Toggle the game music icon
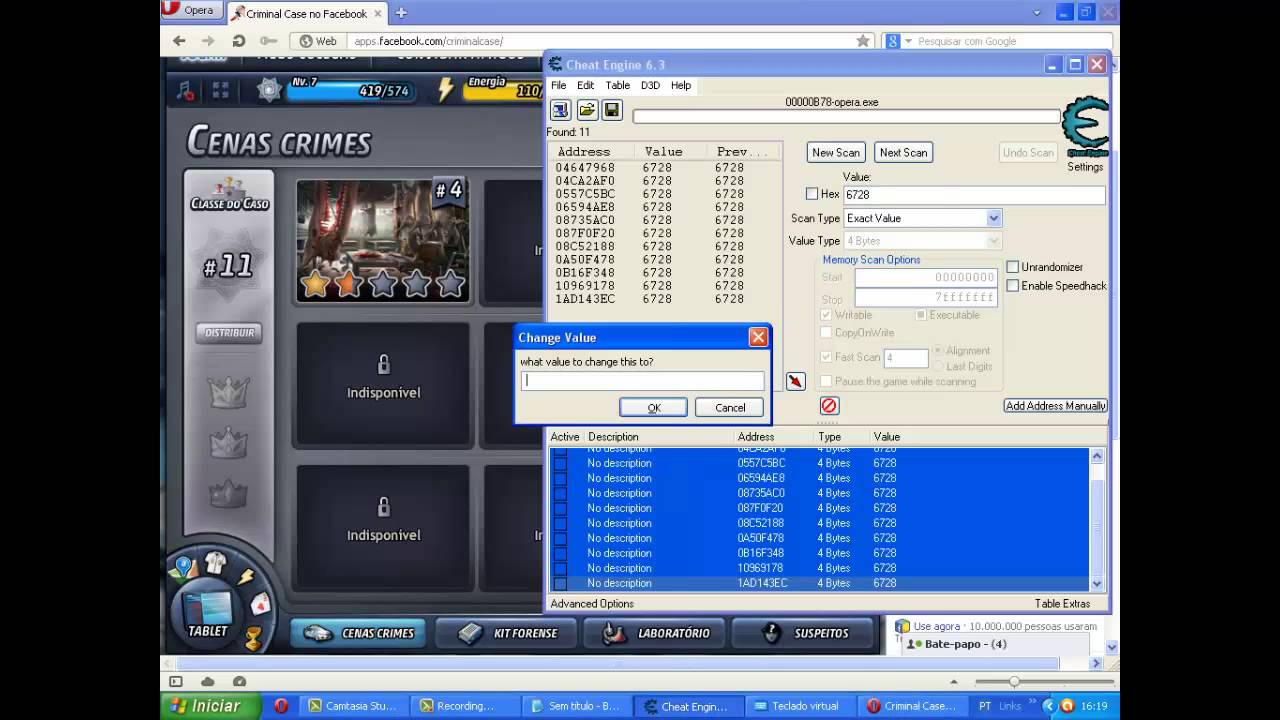This screenshot has width=1280, height=720. click(185, 91)
